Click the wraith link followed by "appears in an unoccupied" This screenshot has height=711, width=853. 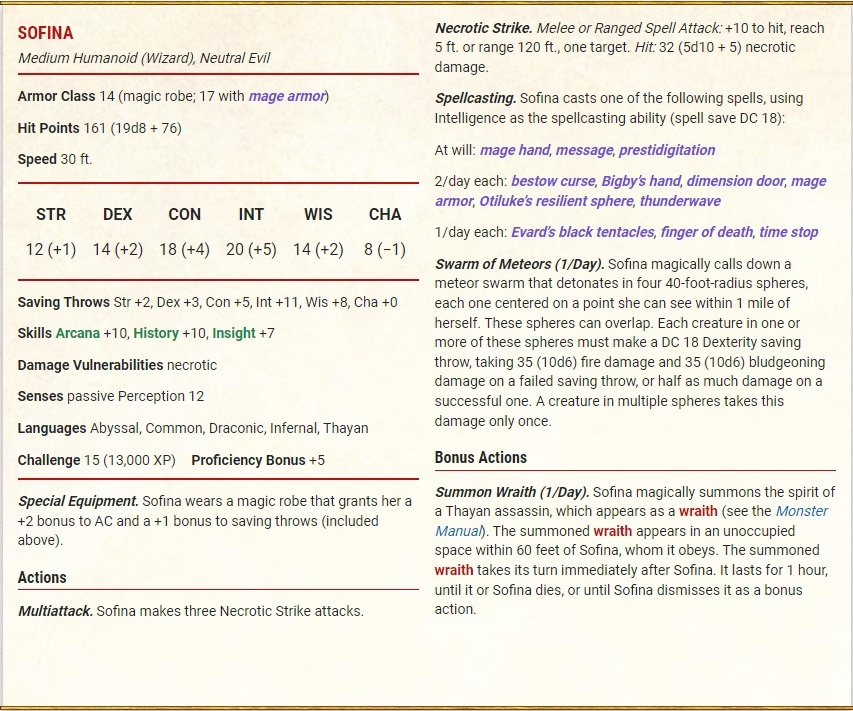613,531
